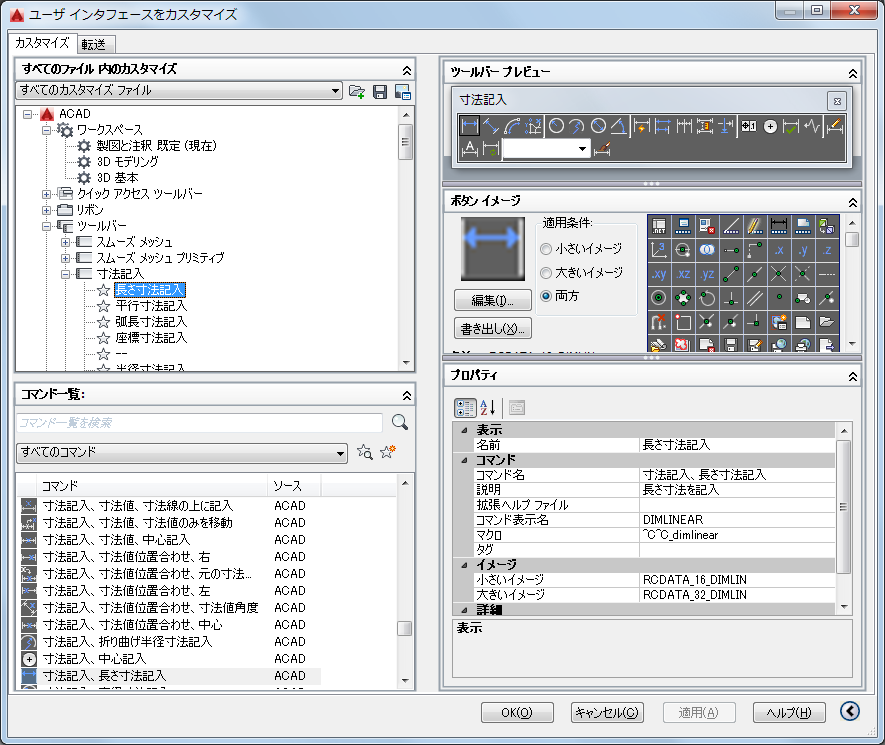Click the 編集 button
Viewport: 885px width, 745px height.
(493, 300)
